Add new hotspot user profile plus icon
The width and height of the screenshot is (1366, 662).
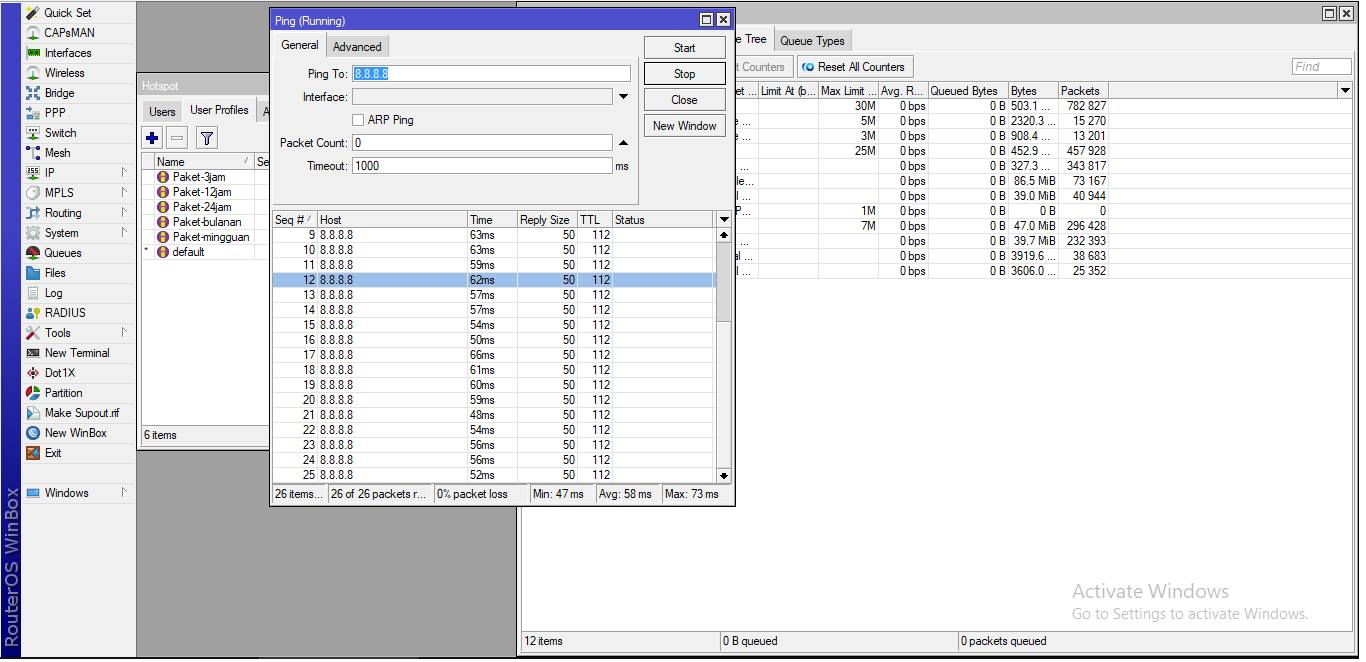tap(152, 138)
